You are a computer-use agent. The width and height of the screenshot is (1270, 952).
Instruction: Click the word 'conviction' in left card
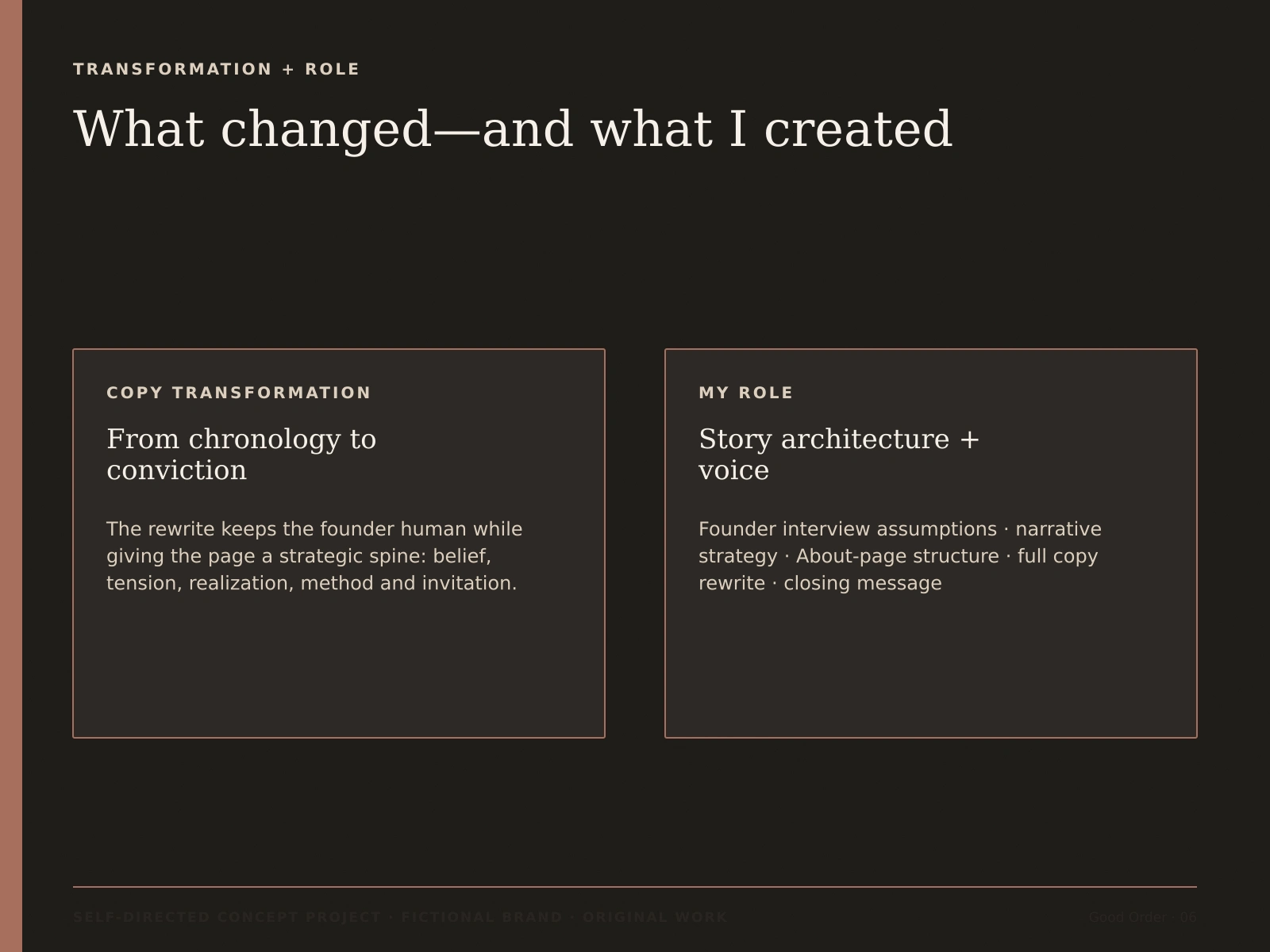176,470
